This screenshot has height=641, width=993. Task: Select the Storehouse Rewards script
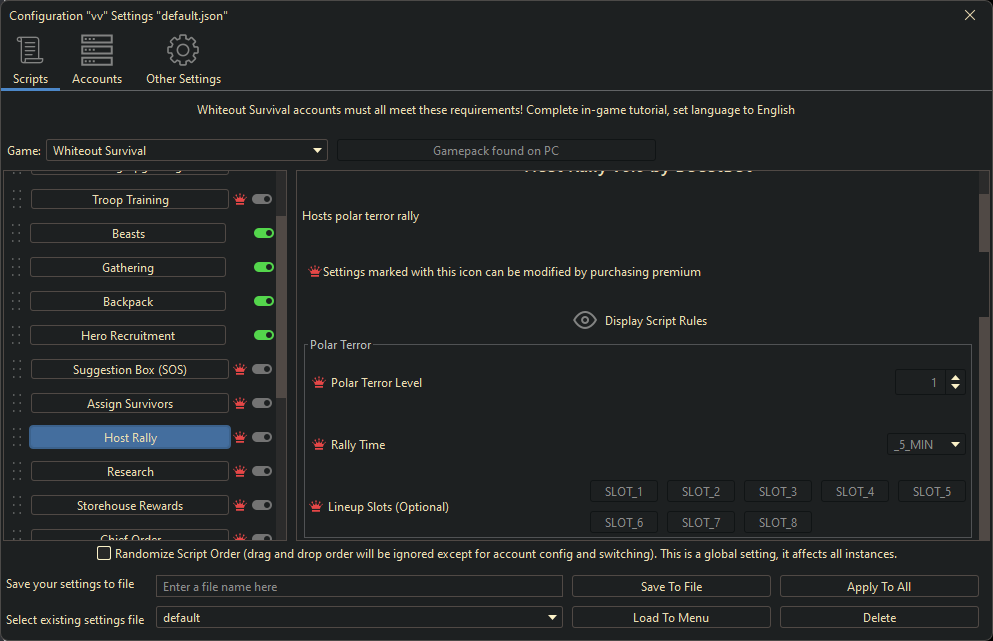tap(130, 505)
